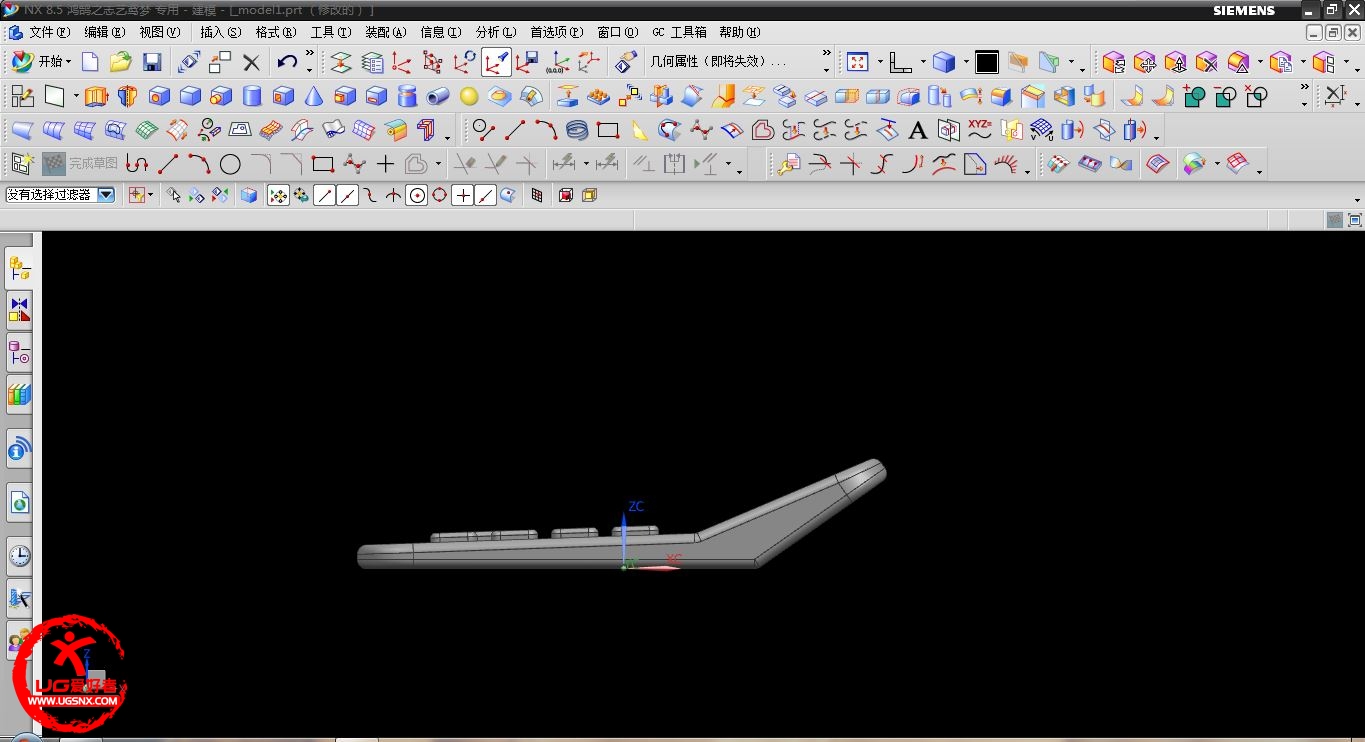Select the sketch Rectangle tool
This screenshot has height=742, width=1365.
click(x=322, y=164)
